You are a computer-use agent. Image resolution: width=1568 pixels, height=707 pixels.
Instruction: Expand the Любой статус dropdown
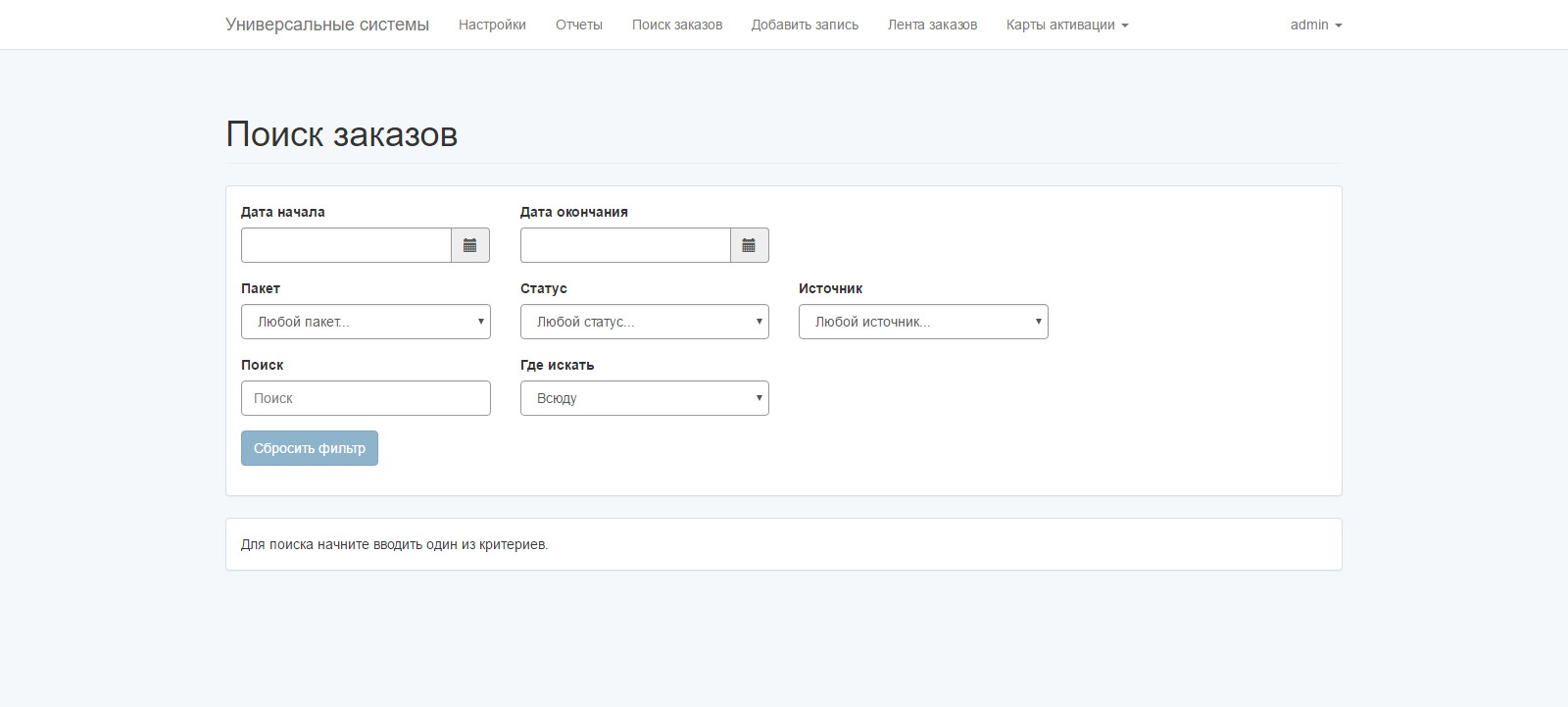click(645, 322)
